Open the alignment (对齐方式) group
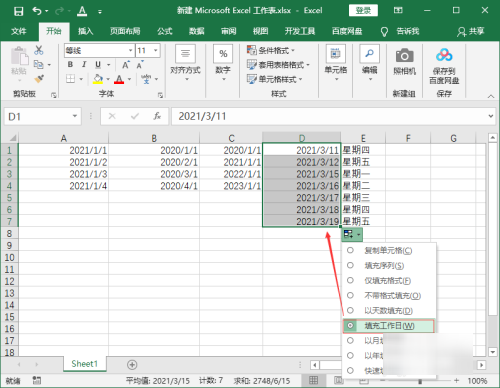500x388 pixels. click(185, 63)
